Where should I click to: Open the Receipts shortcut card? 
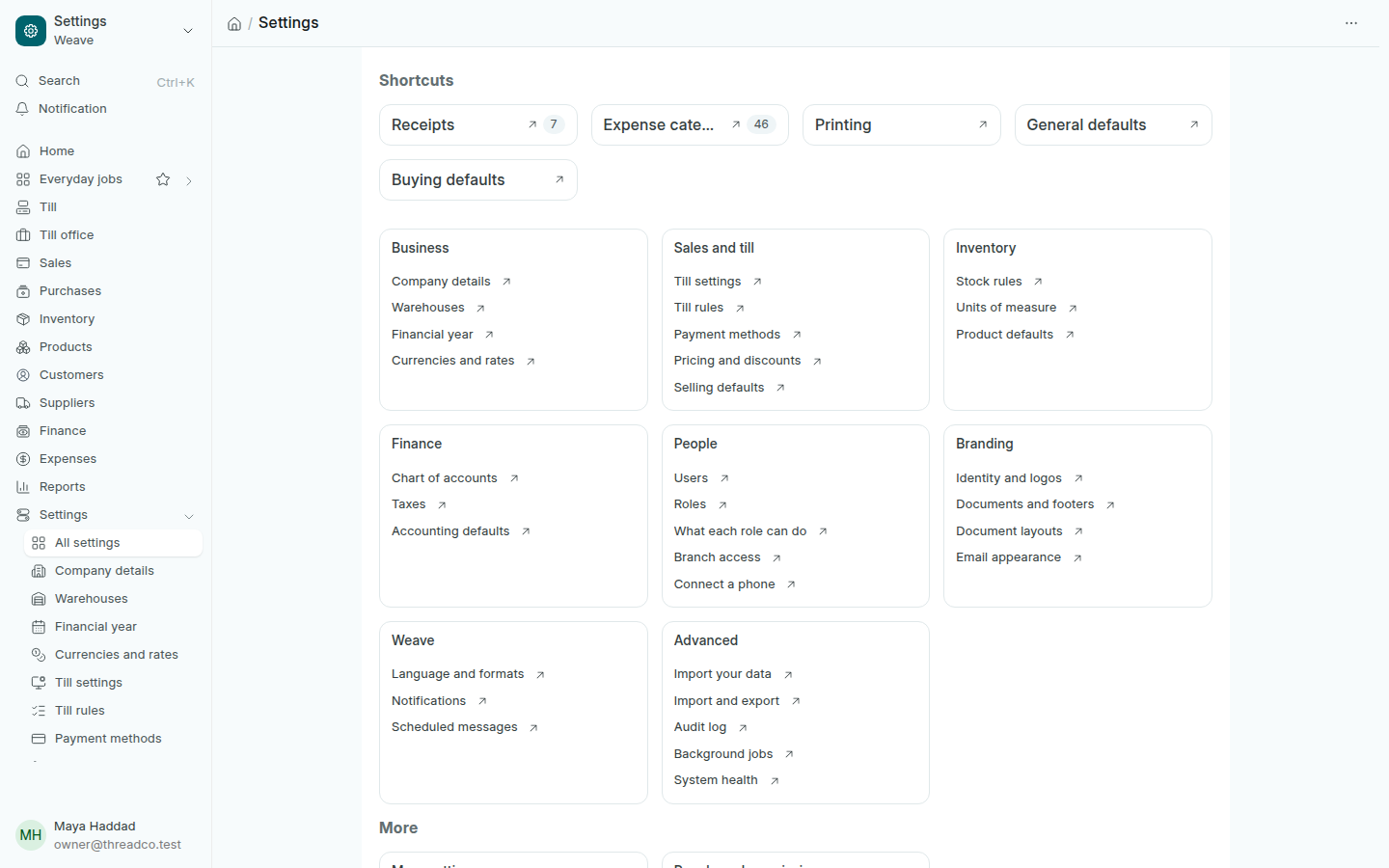pyautogui.click(x=478, y=125)
